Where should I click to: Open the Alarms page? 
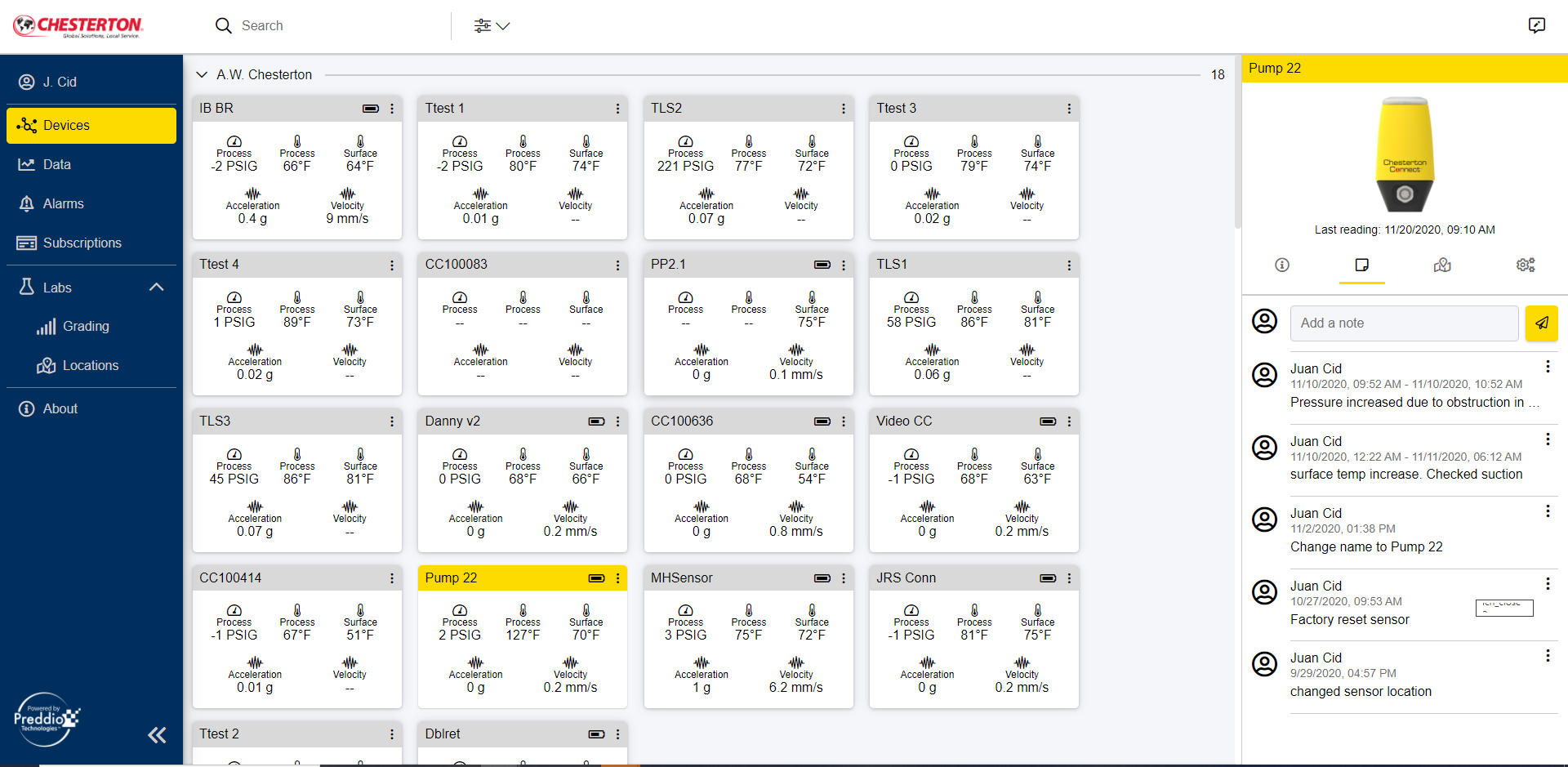pos(63,203)
